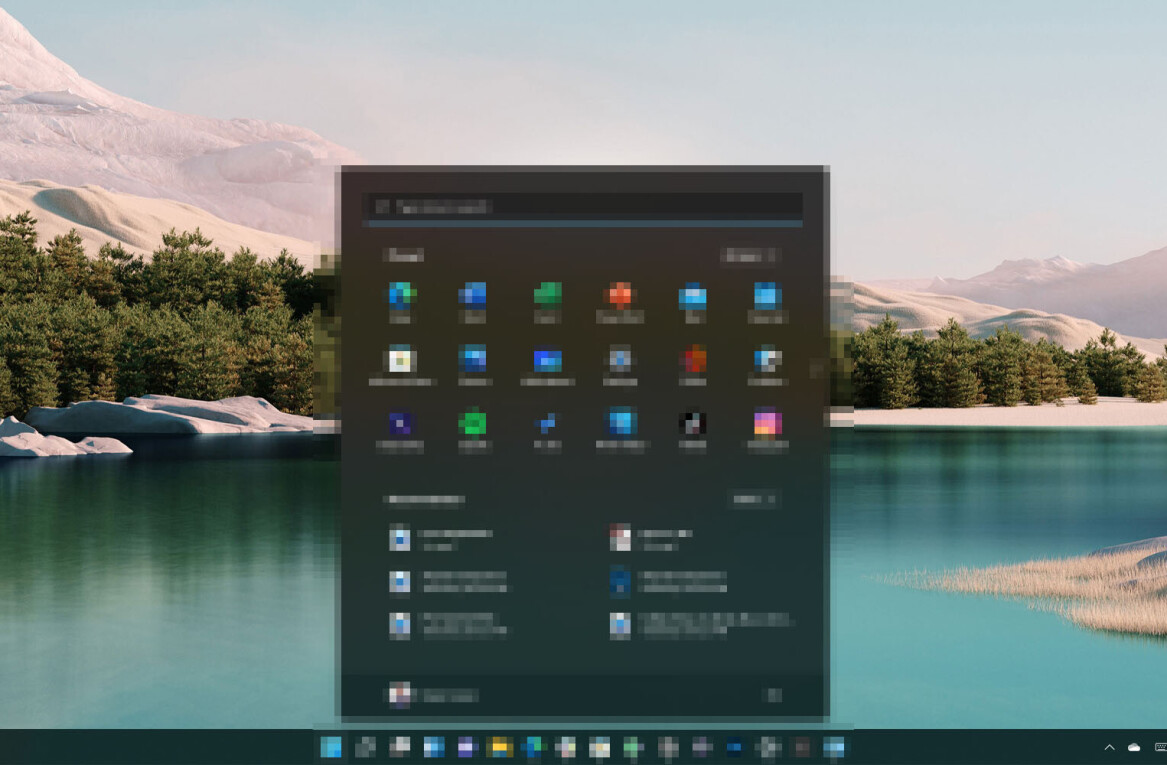
Task: Click the Windows Start button on taskbar
Action: 331,747
